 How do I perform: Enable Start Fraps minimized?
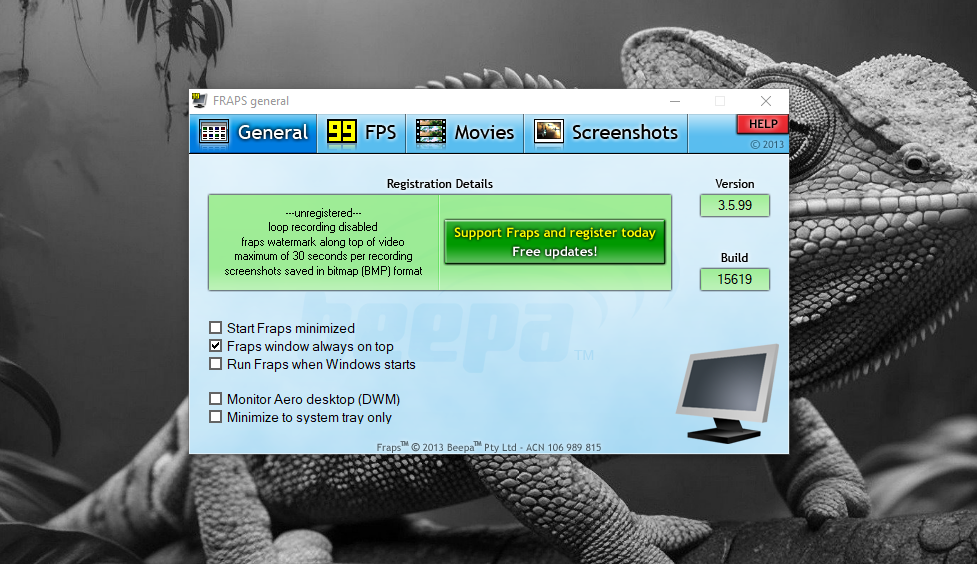tap(216, 328)
